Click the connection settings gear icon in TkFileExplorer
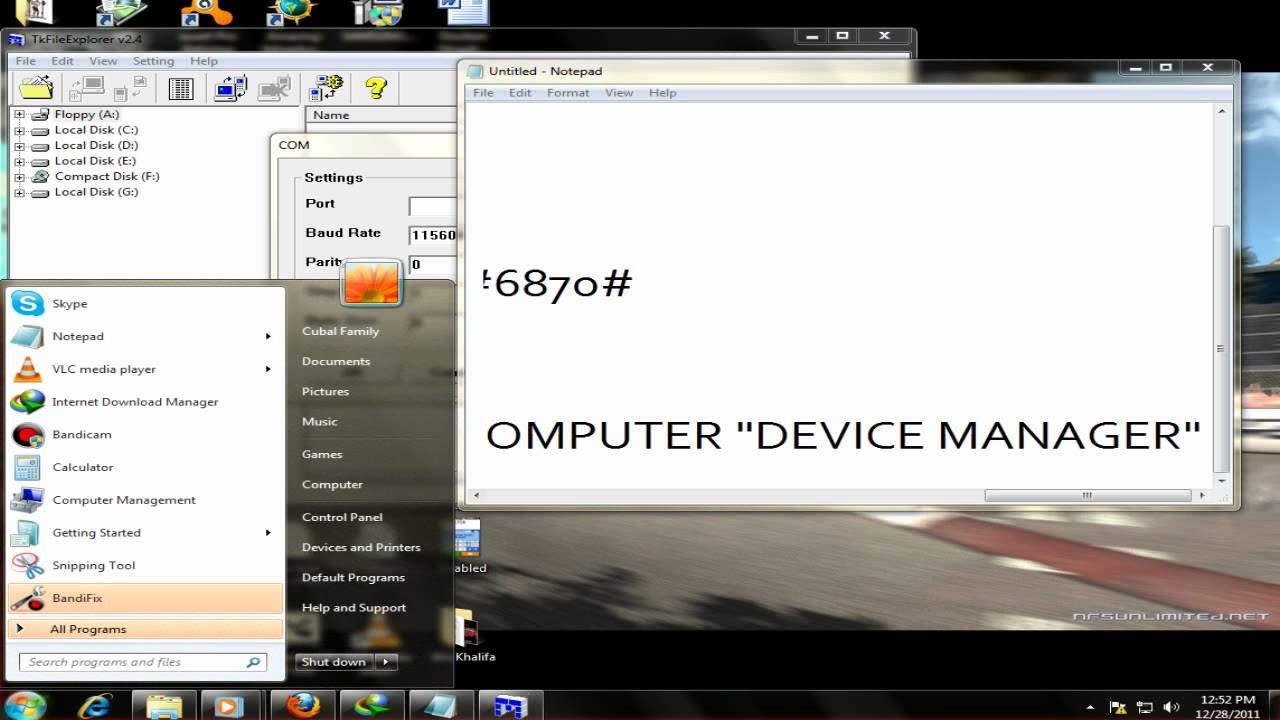Screen dimensions: 1280x720 [327, 88]
